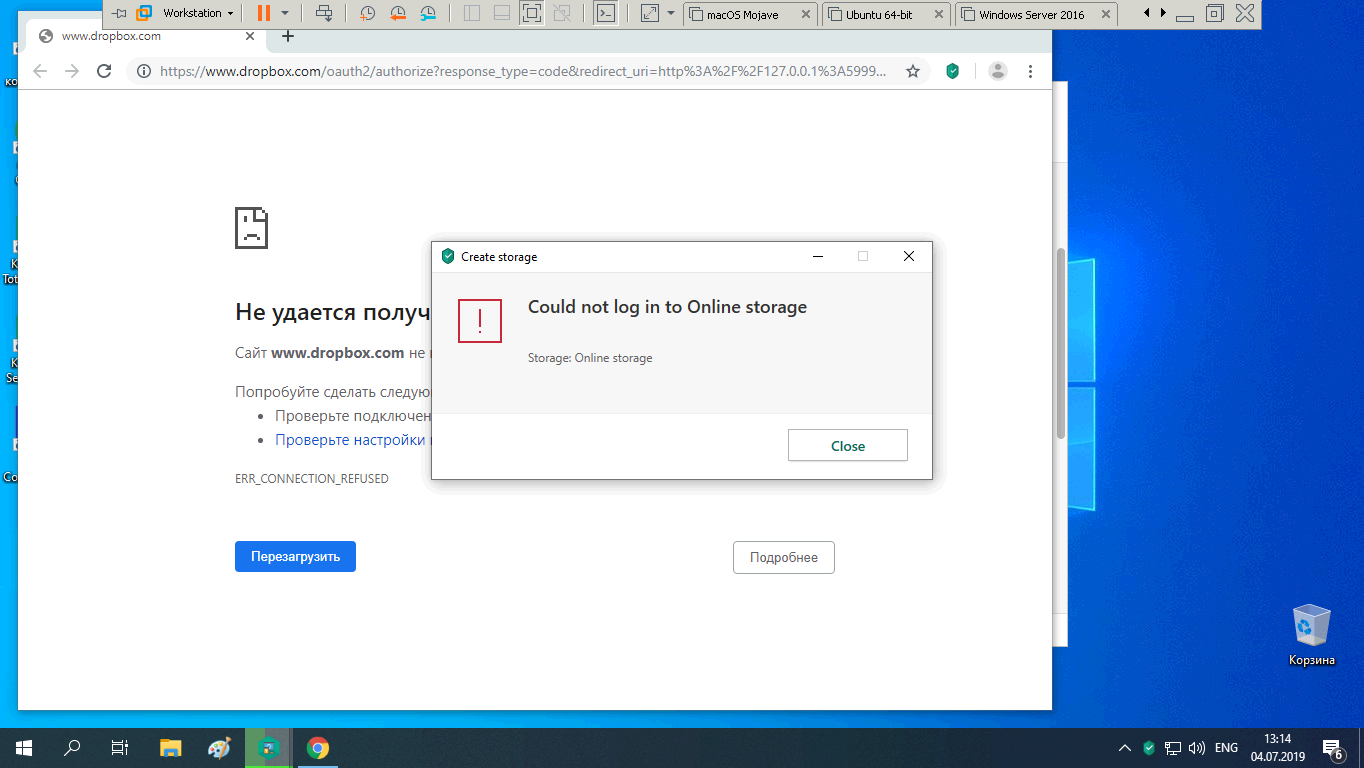Open network status tray icon
This screenshot has width=1364, height=768.
click(1173, 748)
